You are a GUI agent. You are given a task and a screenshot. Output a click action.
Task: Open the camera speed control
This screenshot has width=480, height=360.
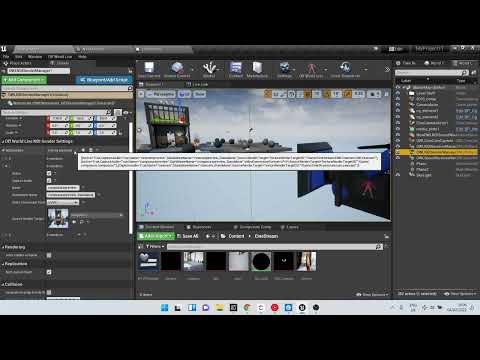(374, 94)
